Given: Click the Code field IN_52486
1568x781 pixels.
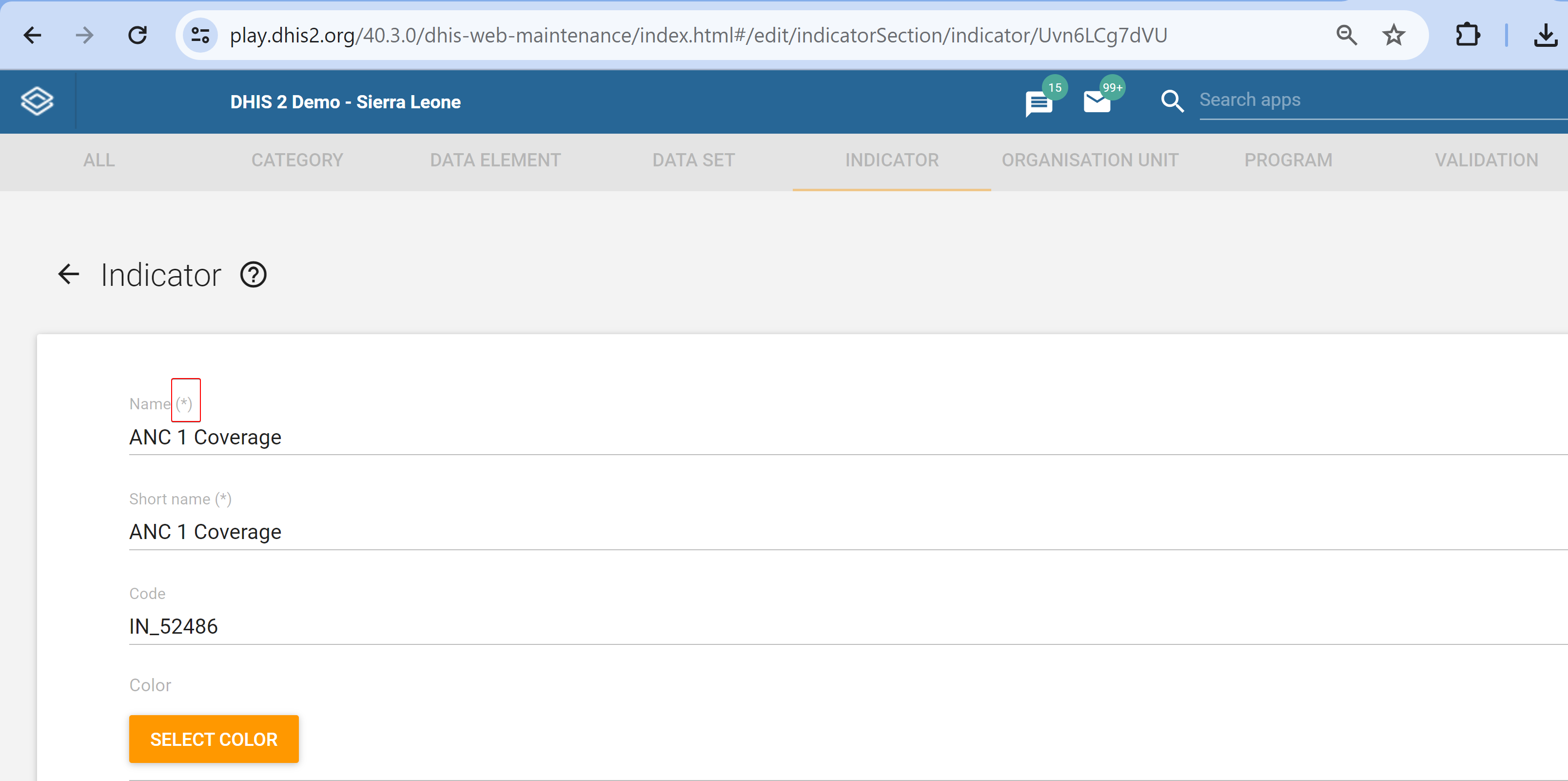Looking at the screenshot, I should (848, 626).
